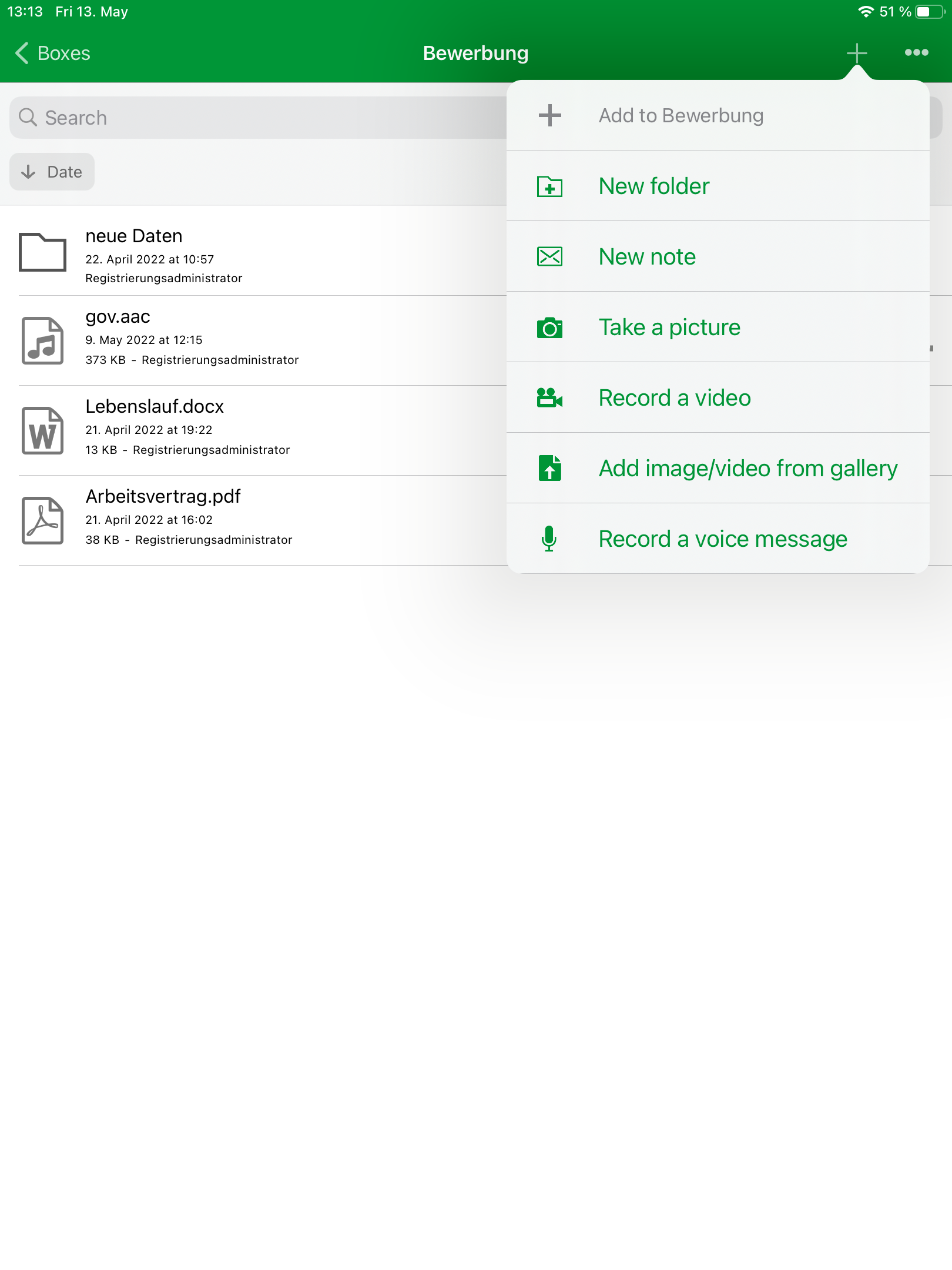This screenshot has height=1270, width=952.
Task: Click the New folder icon
Action: [549, 186]
